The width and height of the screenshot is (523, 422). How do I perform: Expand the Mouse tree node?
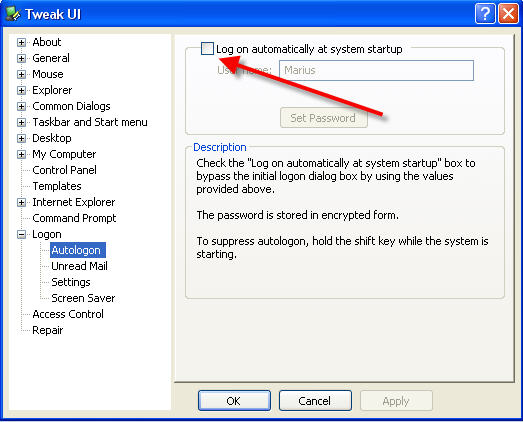coord(21,74)
